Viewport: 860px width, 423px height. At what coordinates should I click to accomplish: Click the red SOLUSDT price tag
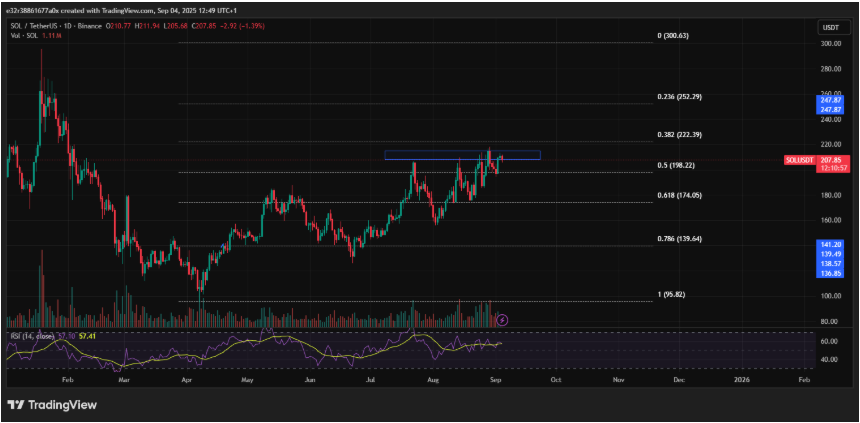pos(799,159)
